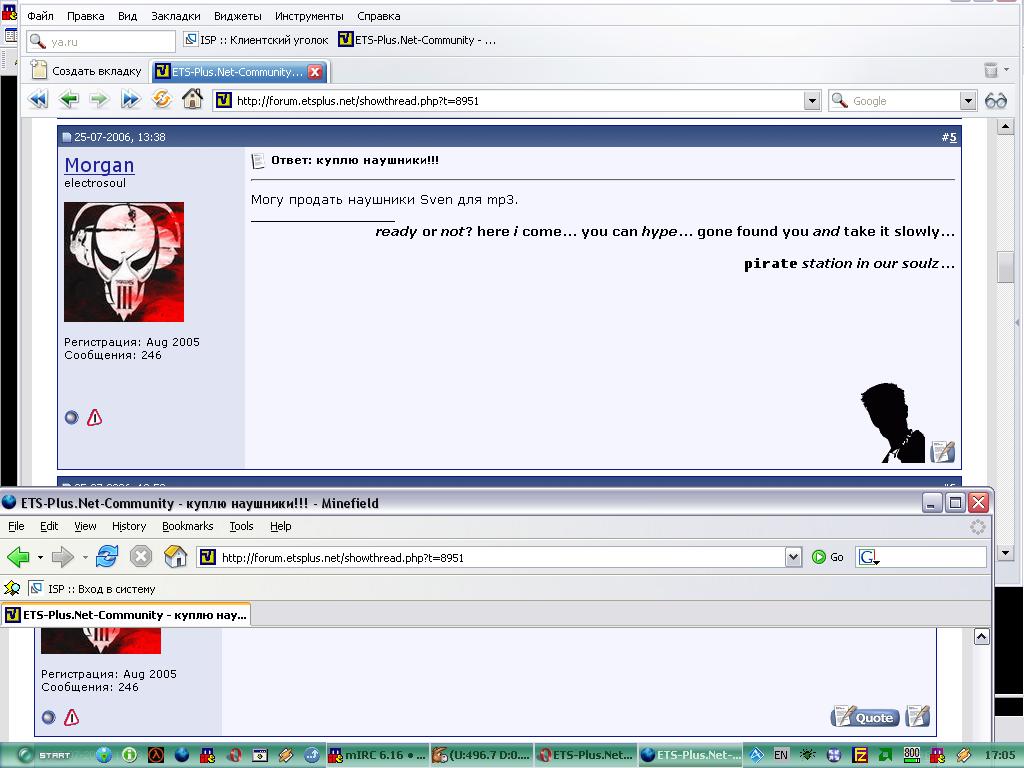
Task: Open trash can of closed tabs
Action: pyautogui.click(x=990, y=70)
